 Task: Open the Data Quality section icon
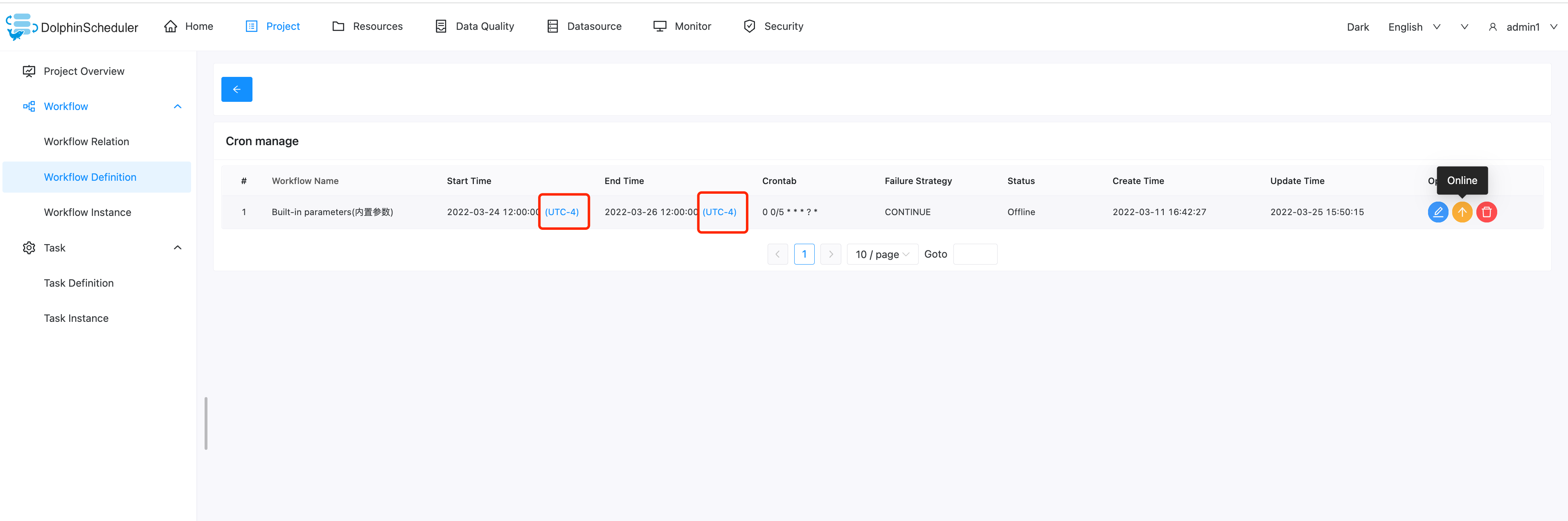point(441,26)
